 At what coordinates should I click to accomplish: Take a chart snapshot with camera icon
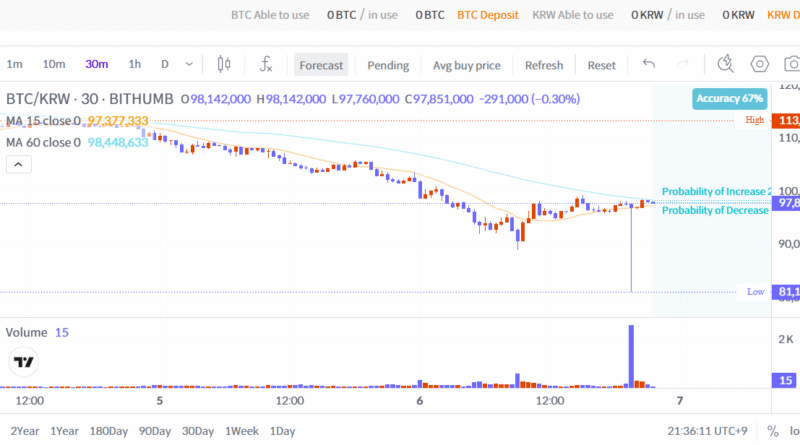click(x=792, y=64)
